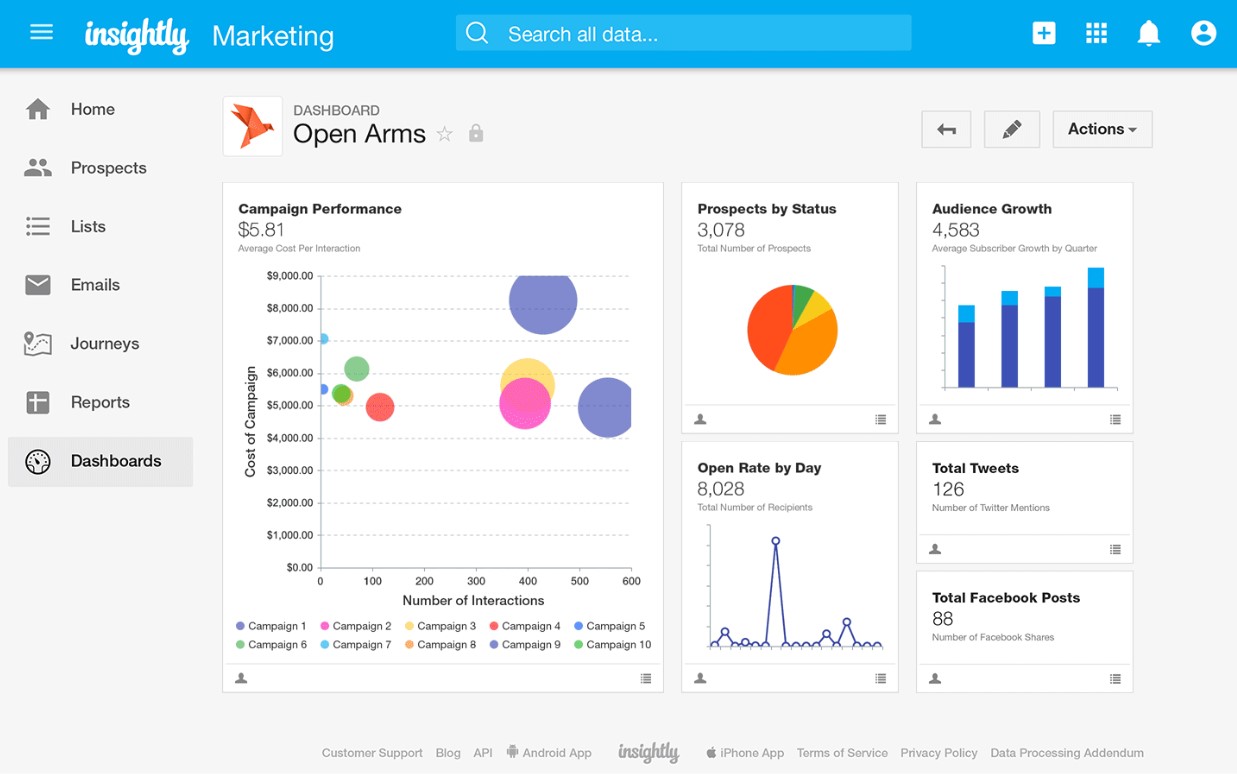
Task: Click the notification bell icon
Action: coord(1148,32)
